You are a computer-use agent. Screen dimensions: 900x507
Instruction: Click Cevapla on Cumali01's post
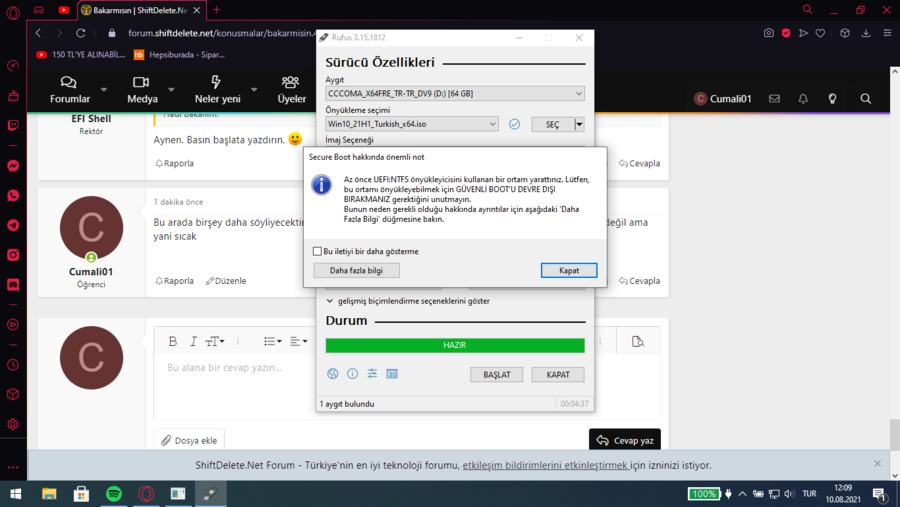pyautogui.click(x=639, y=281)
